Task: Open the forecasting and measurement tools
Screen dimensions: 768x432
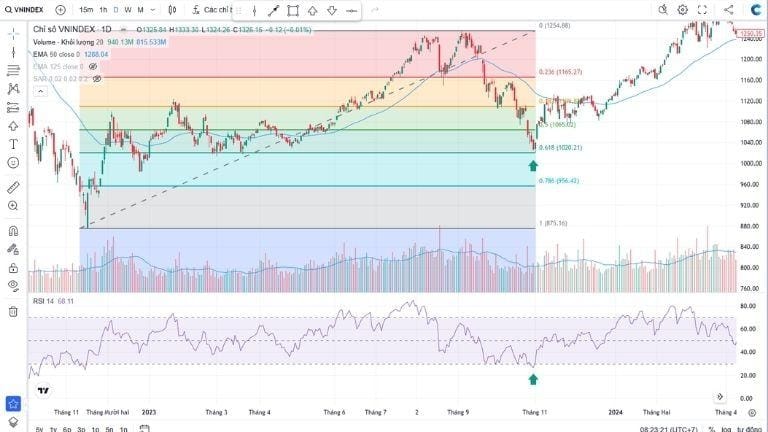Action: pyautogui.click(x=13, y=107)
